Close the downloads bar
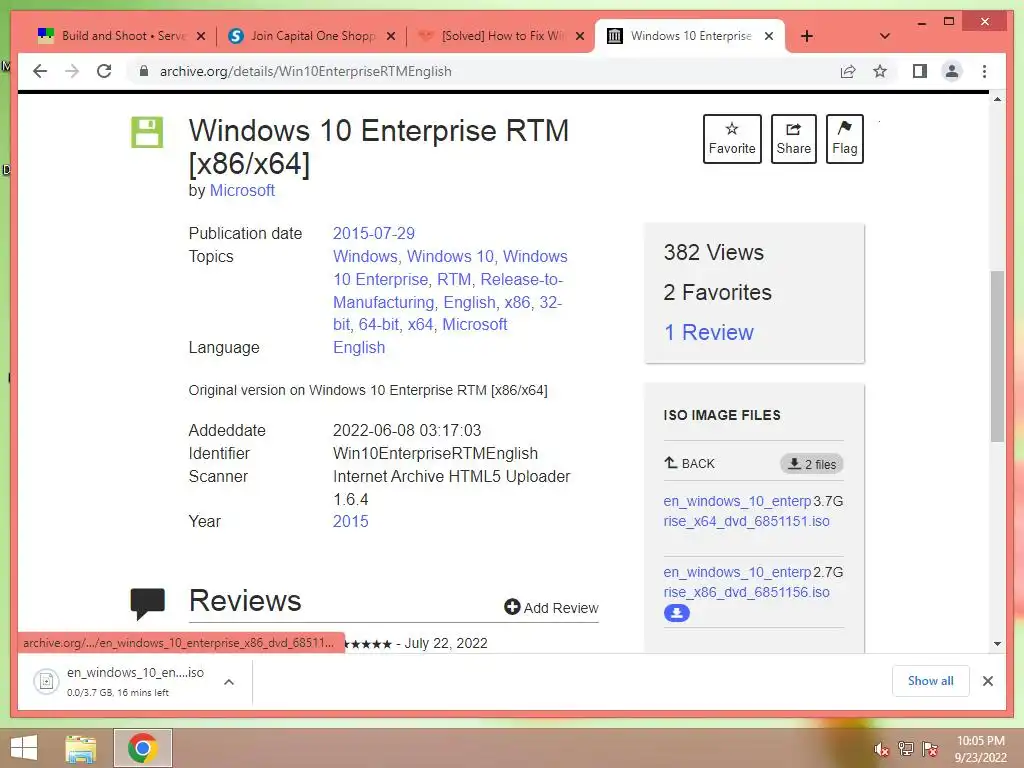Screen dimensions: 1024x768 click(x=987, y=681)
